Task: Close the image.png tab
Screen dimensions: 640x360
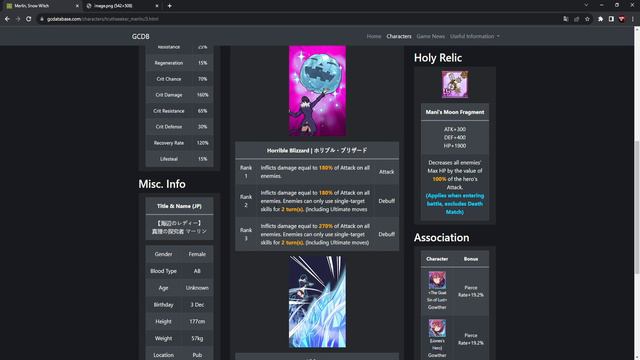Action: pos(157,6)
